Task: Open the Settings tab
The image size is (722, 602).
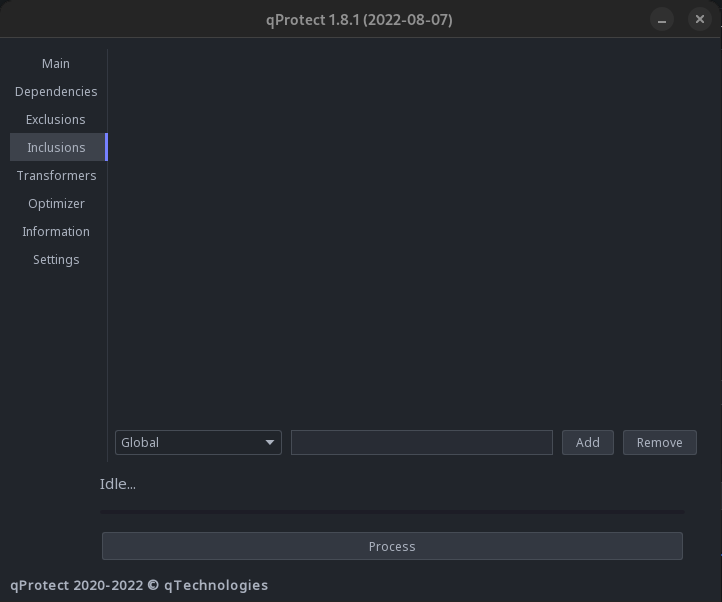Action: tap(56, 259)
